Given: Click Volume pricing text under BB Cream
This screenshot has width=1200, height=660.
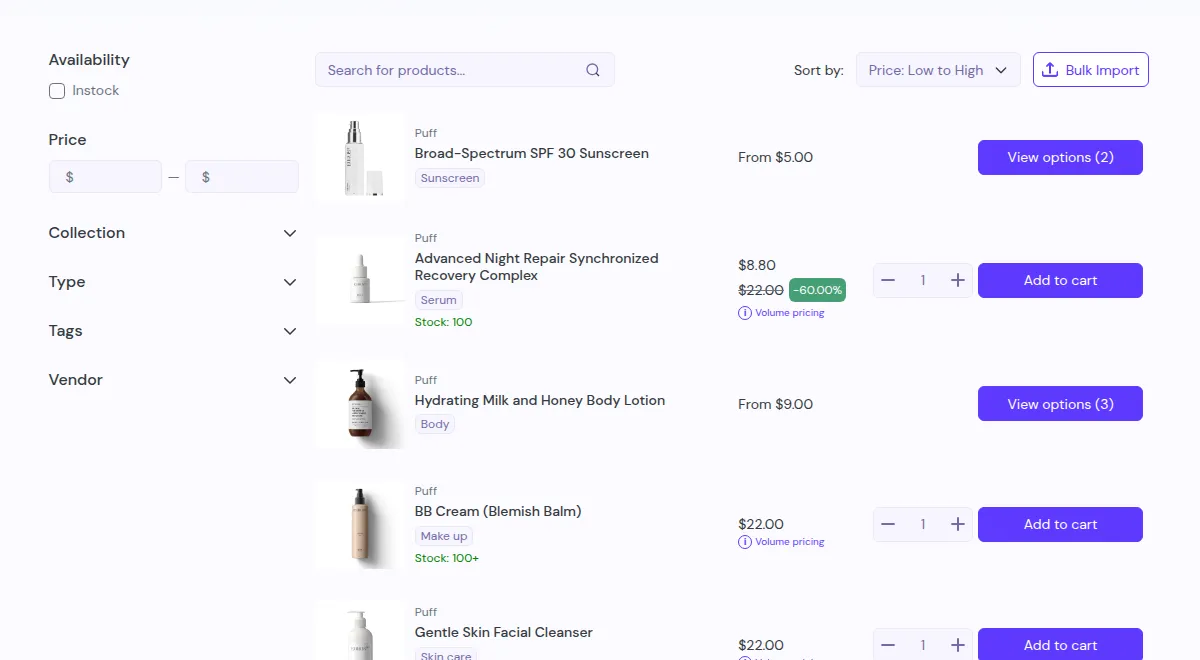Looking at the screenshot, I should [x=790, y=542].
